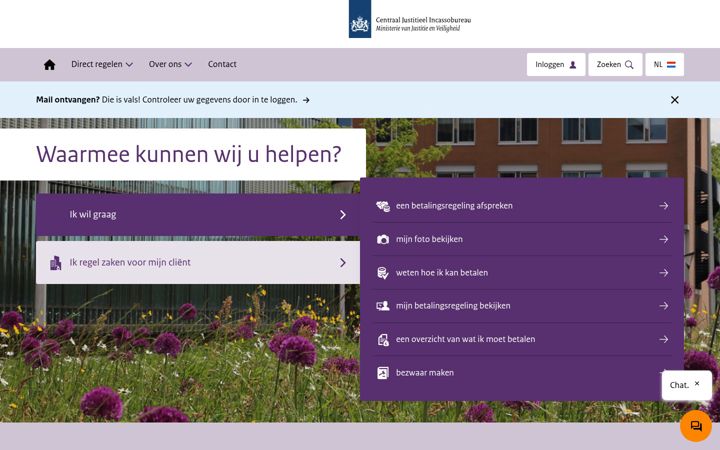Click the 'Chat.' label
The image size is (720, 450).
coord(679,385)
